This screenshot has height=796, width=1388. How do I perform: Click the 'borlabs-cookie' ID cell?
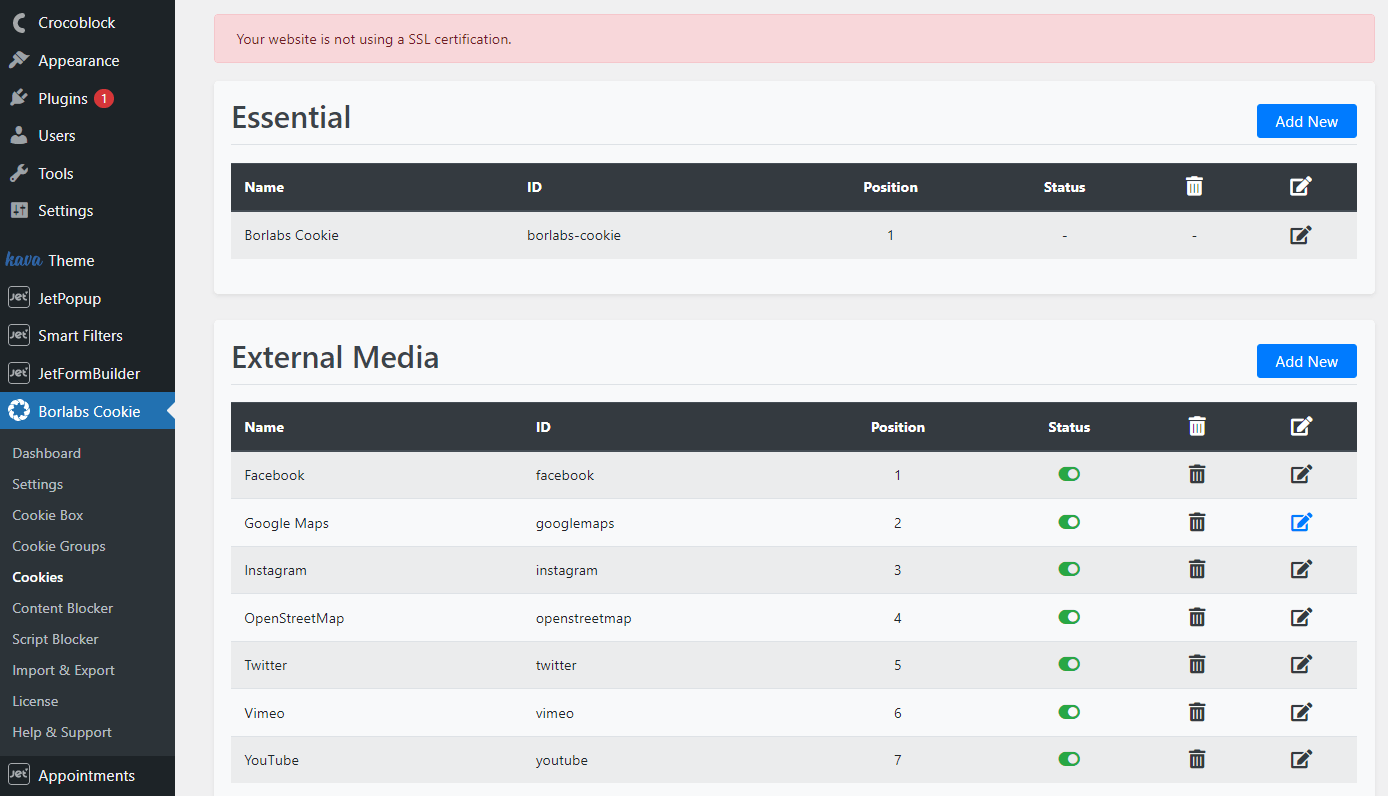(x=574, y=235)
